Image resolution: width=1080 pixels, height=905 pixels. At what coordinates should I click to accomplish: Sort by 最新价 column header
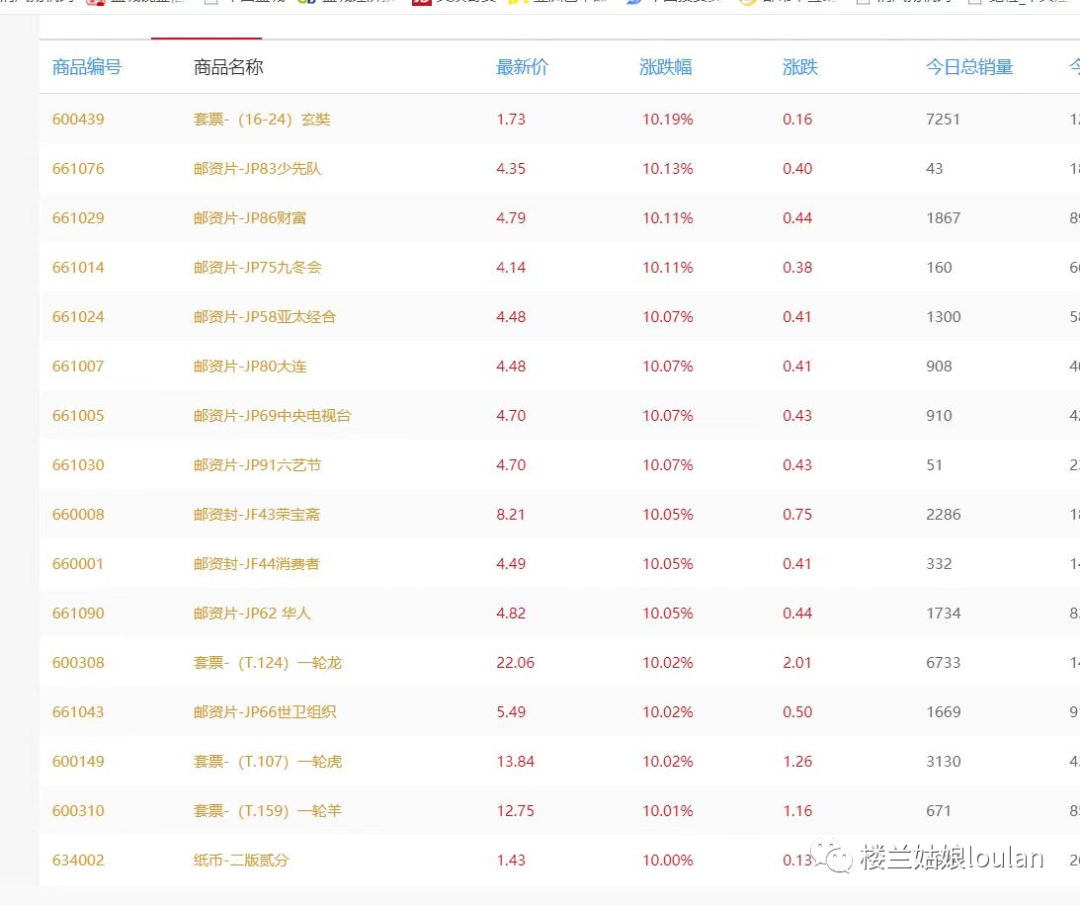522,67
